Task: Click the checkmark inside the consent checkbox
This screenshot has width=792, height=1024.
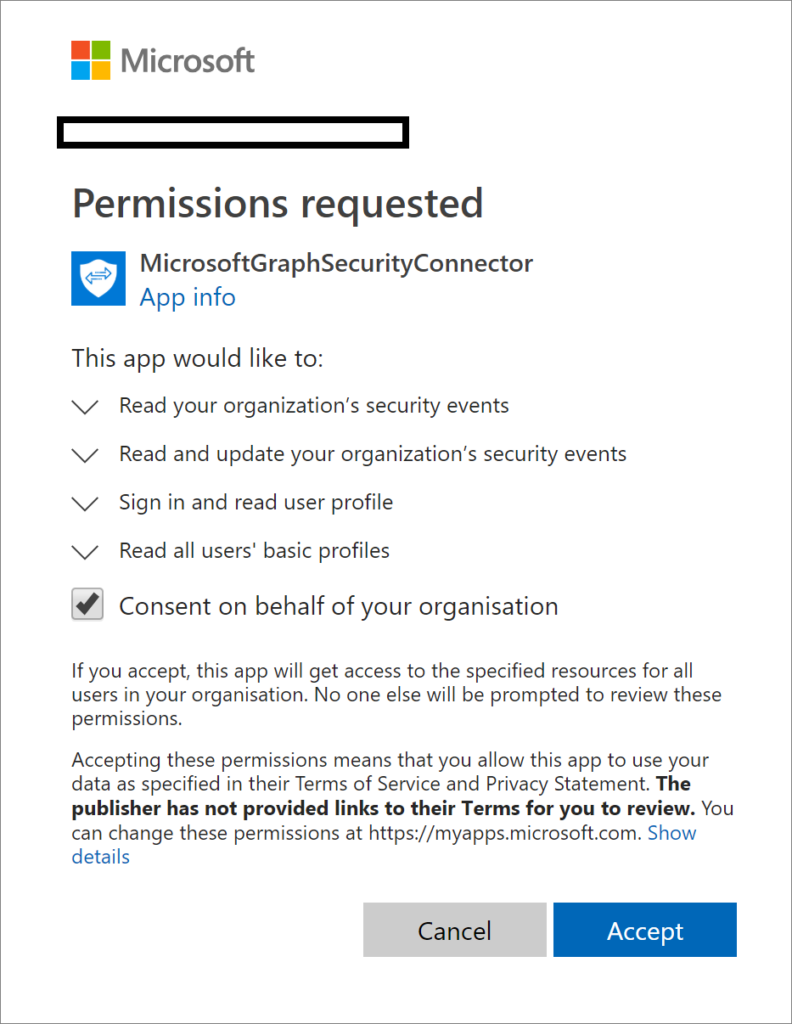Action: pyautogui.click(x=87, y=603)
